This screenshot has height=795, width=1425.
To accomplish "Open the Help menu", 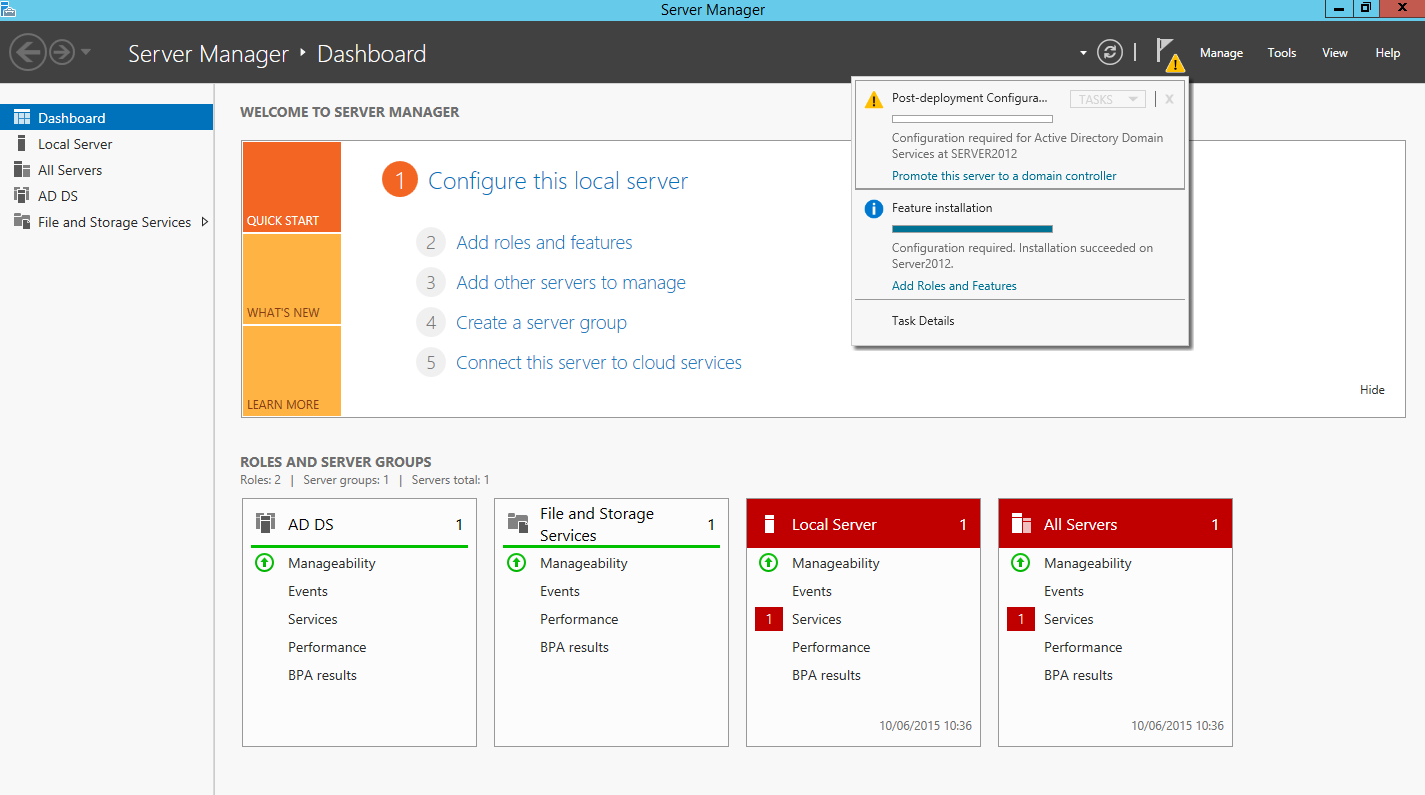I will 1388,53.
